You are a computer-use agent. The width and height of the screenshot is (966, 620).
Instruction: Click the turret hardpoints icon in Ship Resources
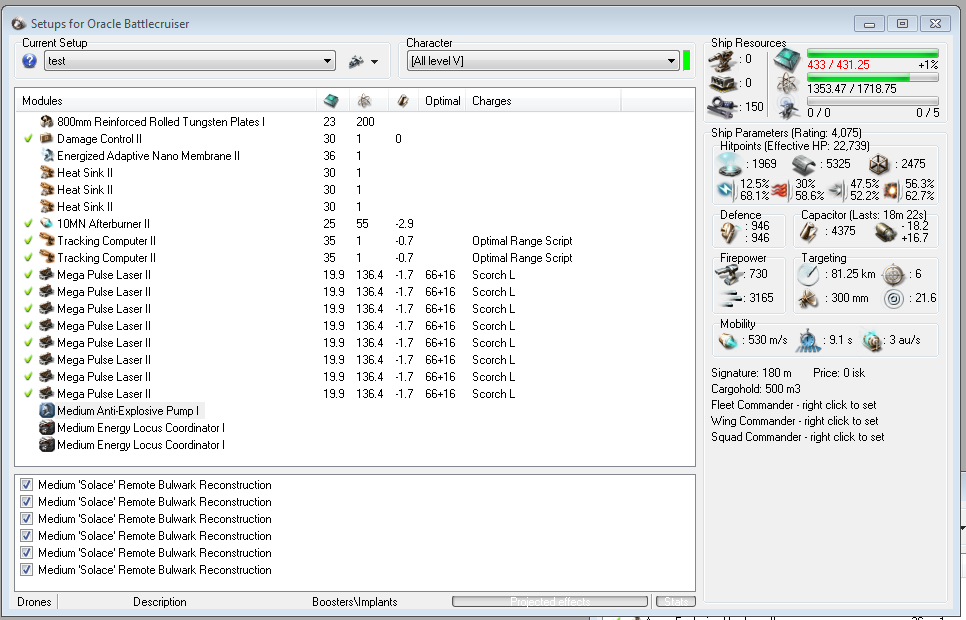tap(721, 60)
